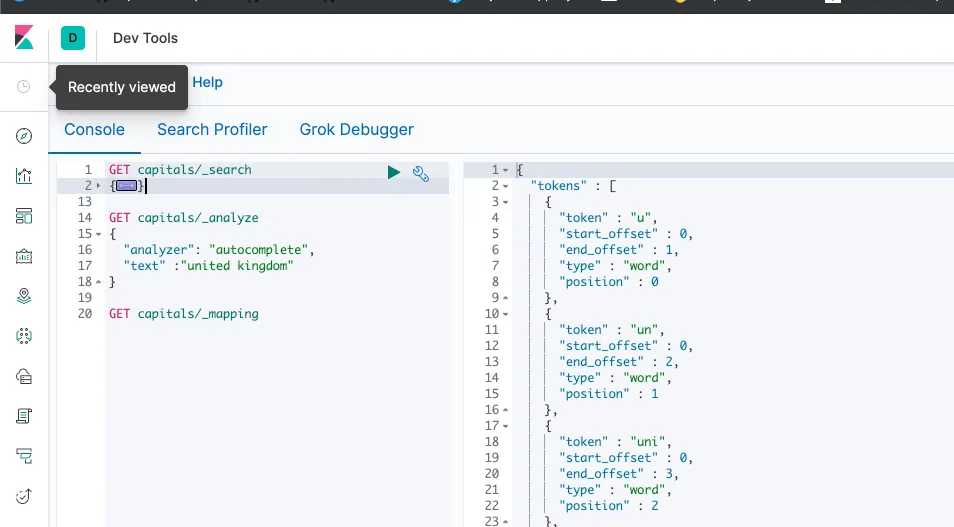Open Infrastructure icon in sidebar

(x=24, y=376)
